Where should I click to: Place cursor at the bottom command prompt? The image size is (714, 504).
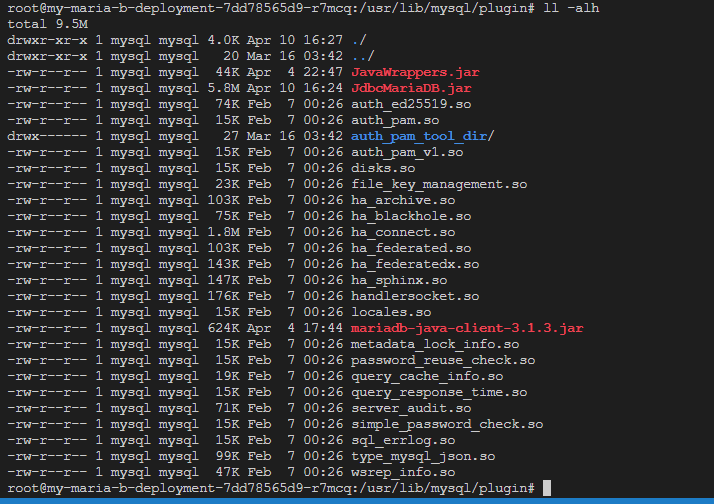(545, 488)
